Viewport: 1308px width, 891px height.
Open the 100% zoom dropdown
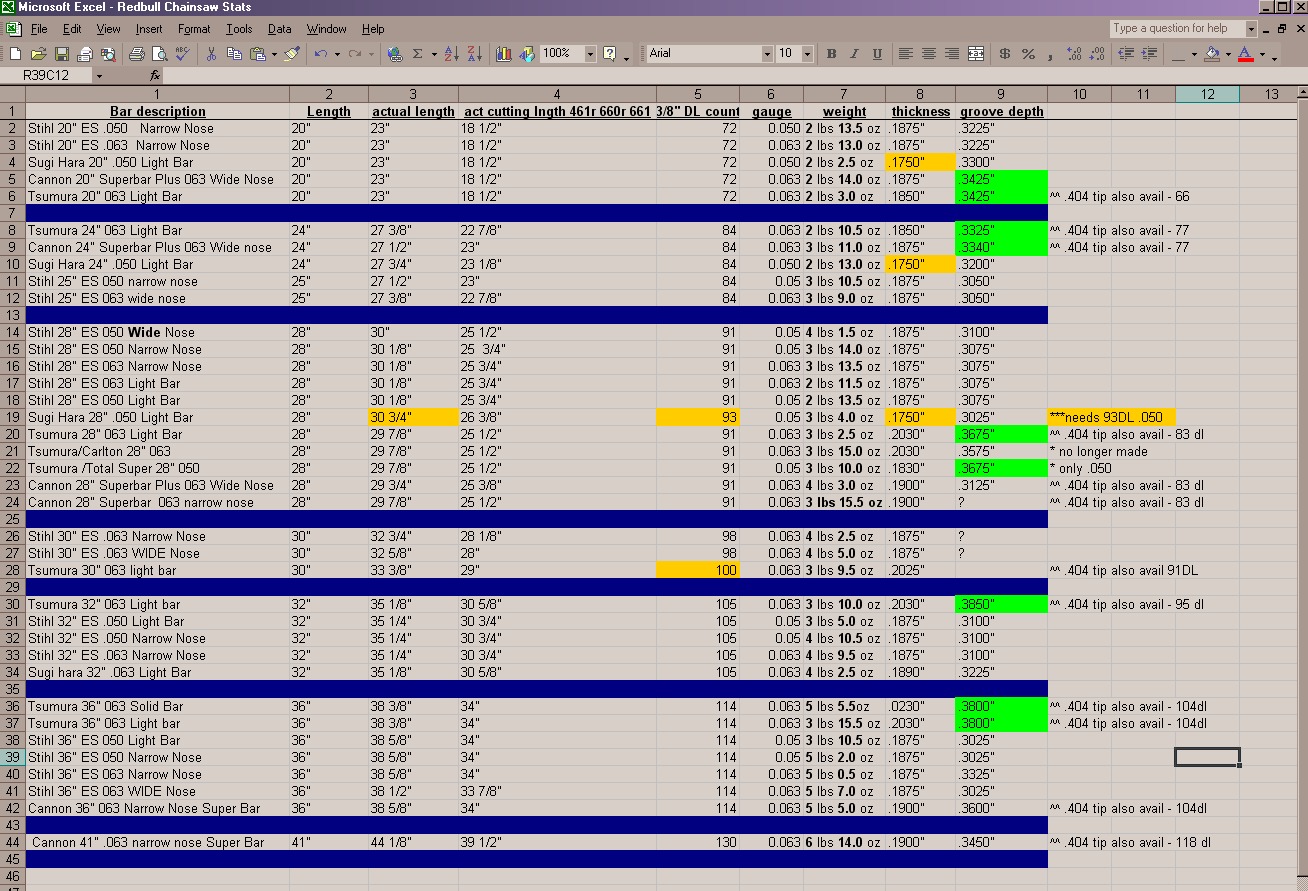pos(590,54)
